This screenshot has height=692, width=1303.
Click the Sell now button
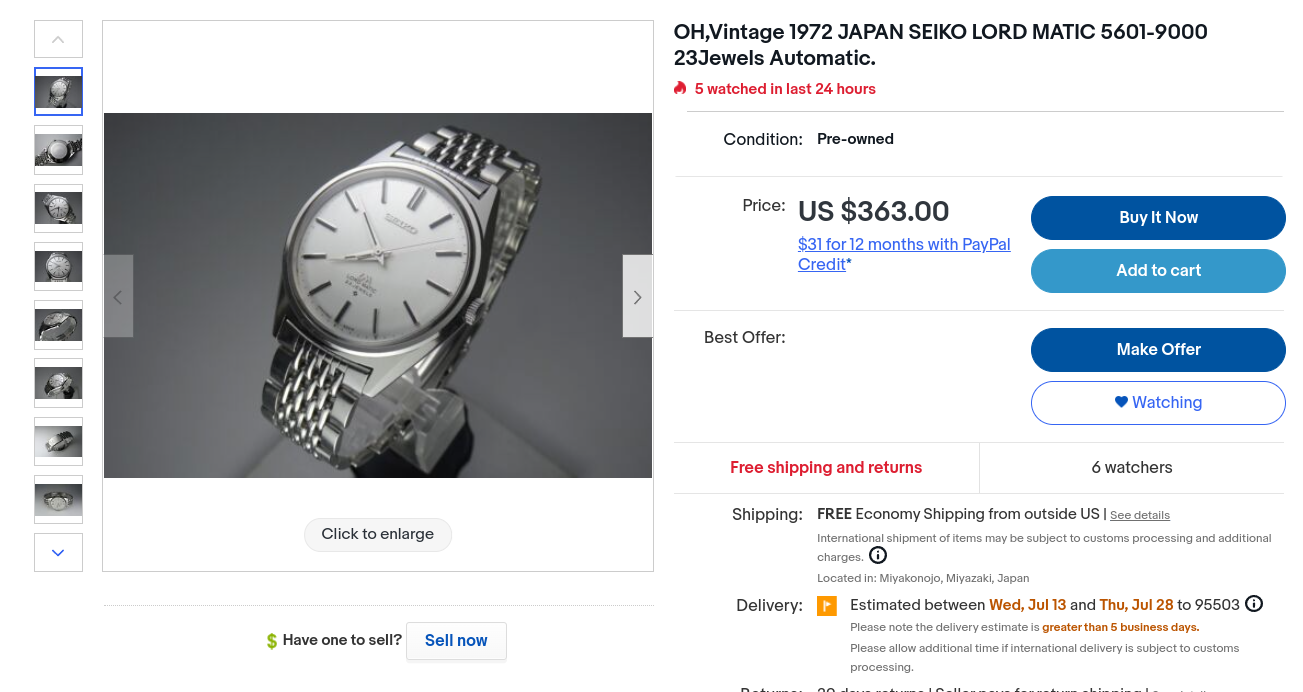click(x=456, y=641)
